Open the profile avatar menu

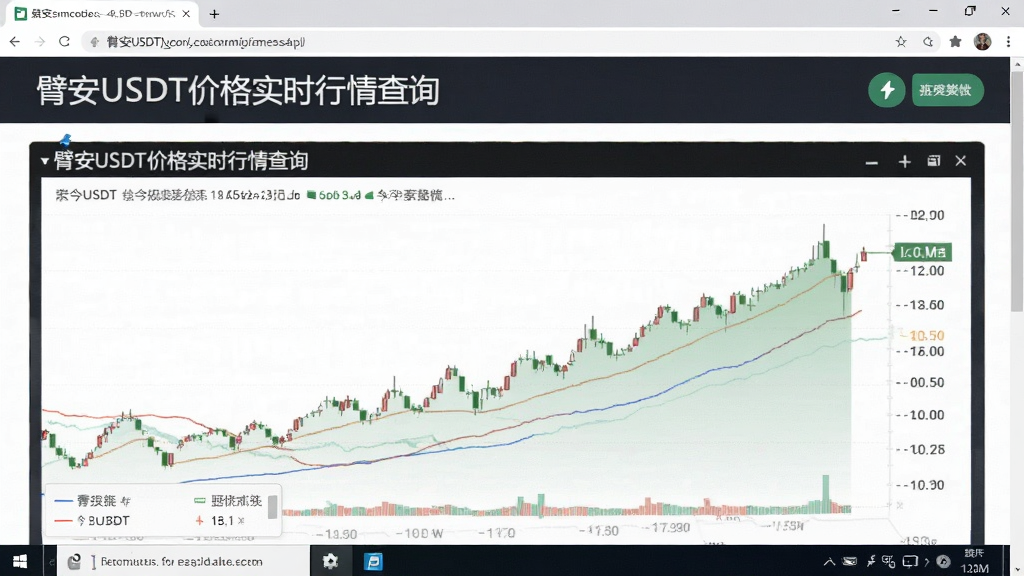pyautogui.click(x=982, y=42)
